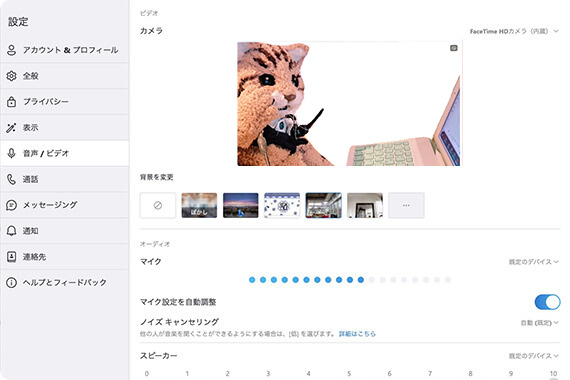Click the info icon beside ヘルプとフィードバック
The width and height of the screenshot is (570, 380).
[x=12, y=283]
